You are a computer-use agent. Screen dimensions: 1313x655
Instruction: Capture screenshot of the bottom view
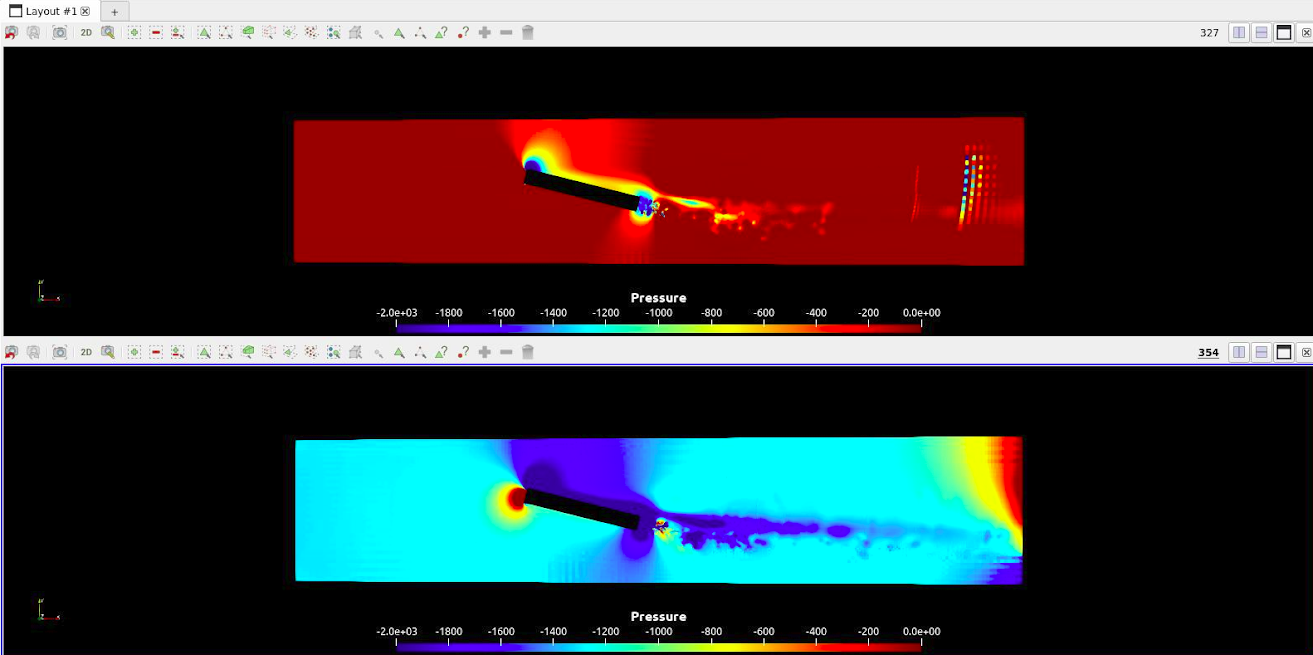60,352
